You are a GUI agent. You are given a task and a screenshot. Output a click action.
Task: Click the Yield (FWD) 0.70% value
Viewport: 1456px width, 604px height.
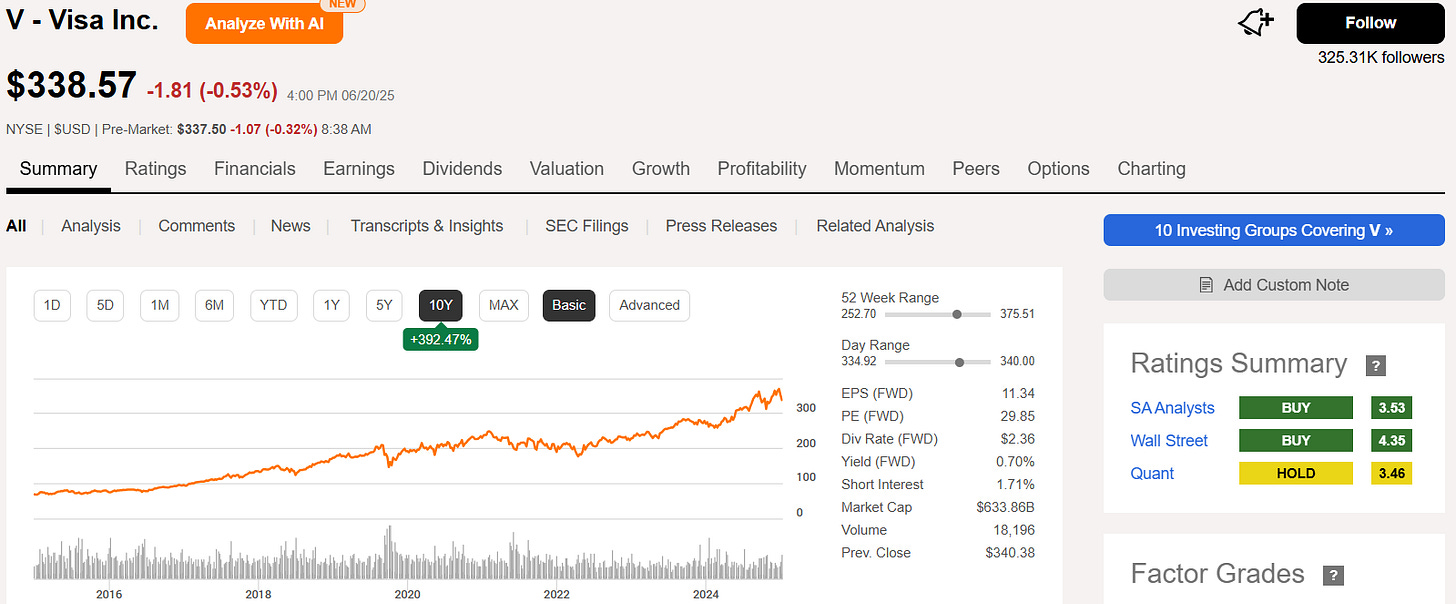coord(1014,462)
